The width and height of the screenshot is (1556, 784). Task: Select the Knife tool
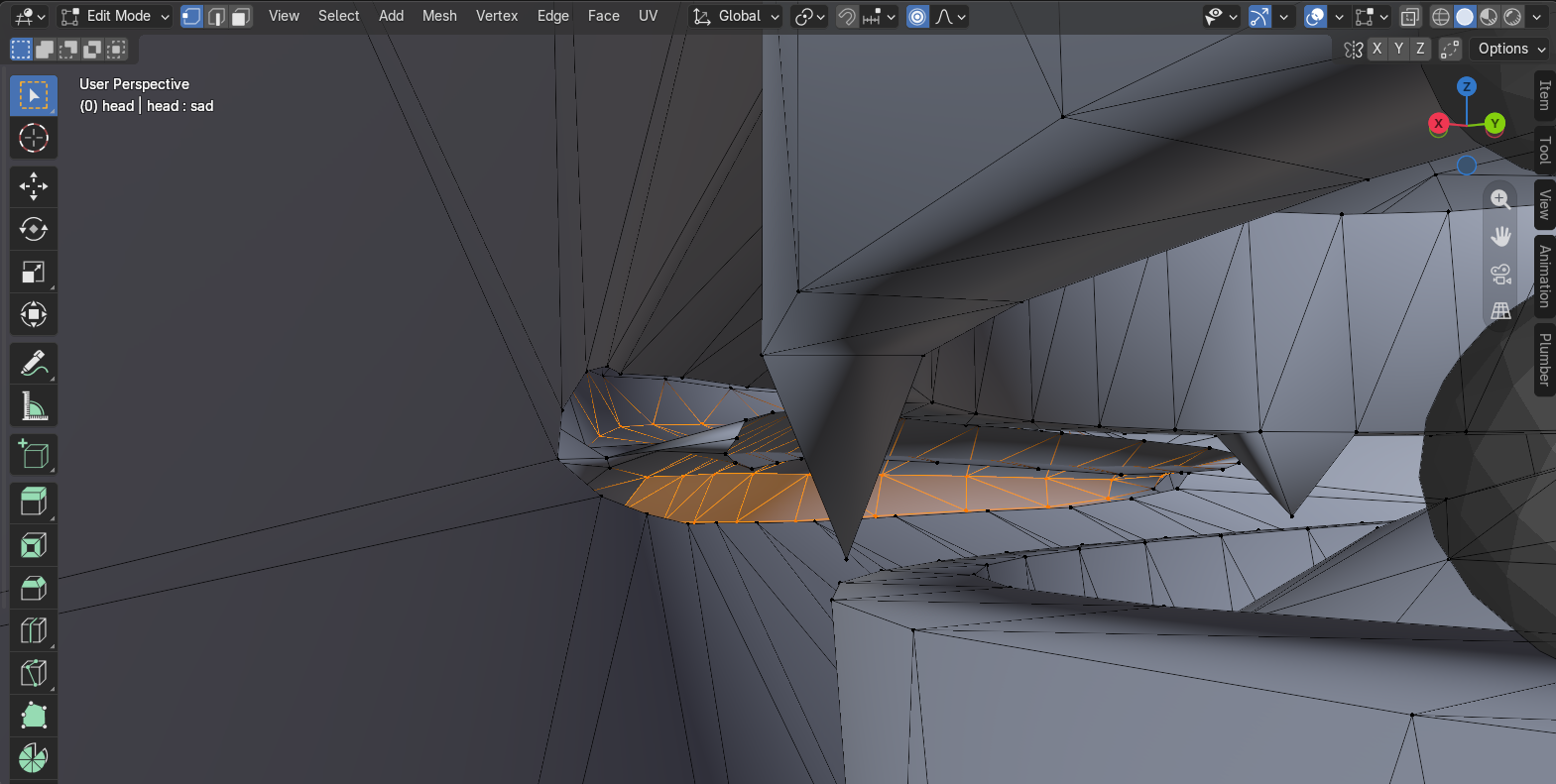[x=34, y=673]
